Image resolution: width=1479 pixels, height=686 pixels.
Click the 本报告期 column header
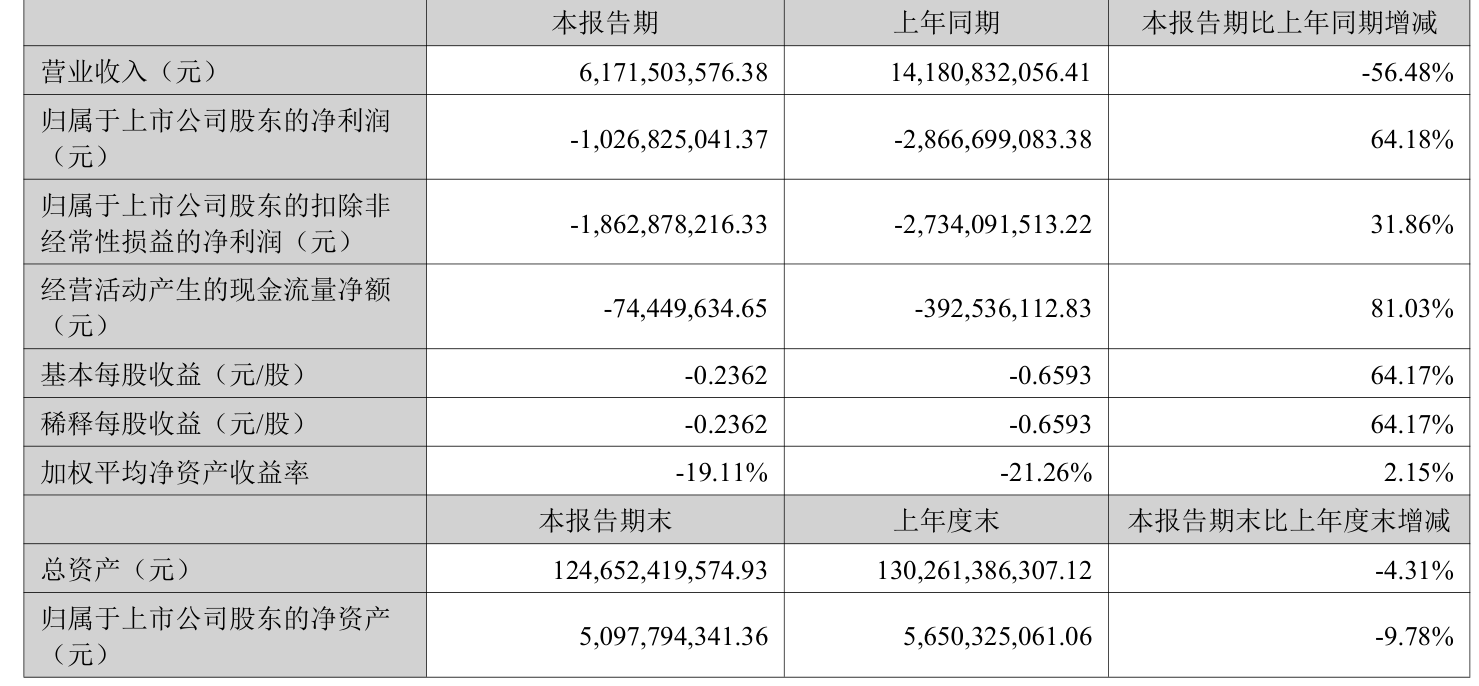(x=604, y=23)
